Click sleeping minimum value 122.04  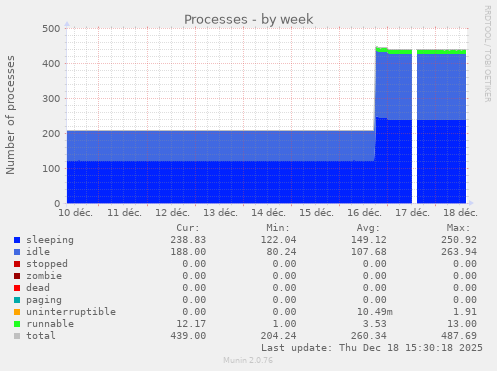(x=278, y=240)
